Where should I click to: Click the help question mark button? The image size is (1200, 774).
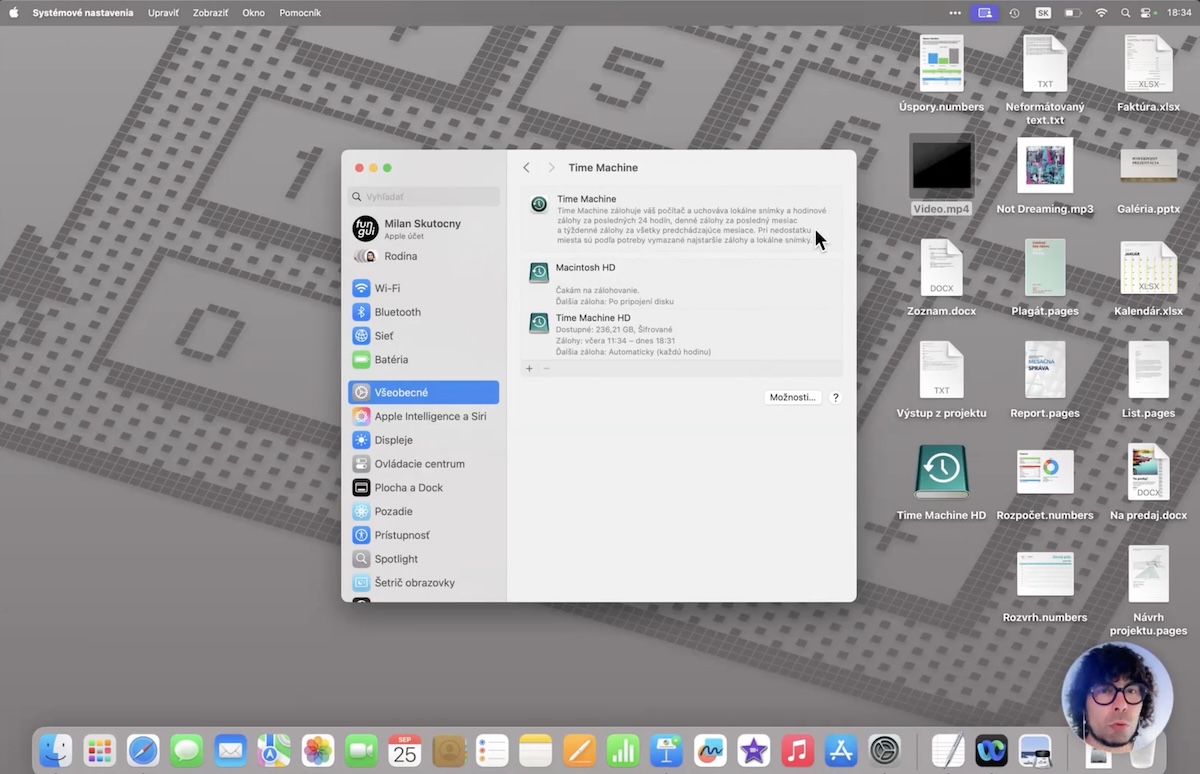(x=836, y=397)
